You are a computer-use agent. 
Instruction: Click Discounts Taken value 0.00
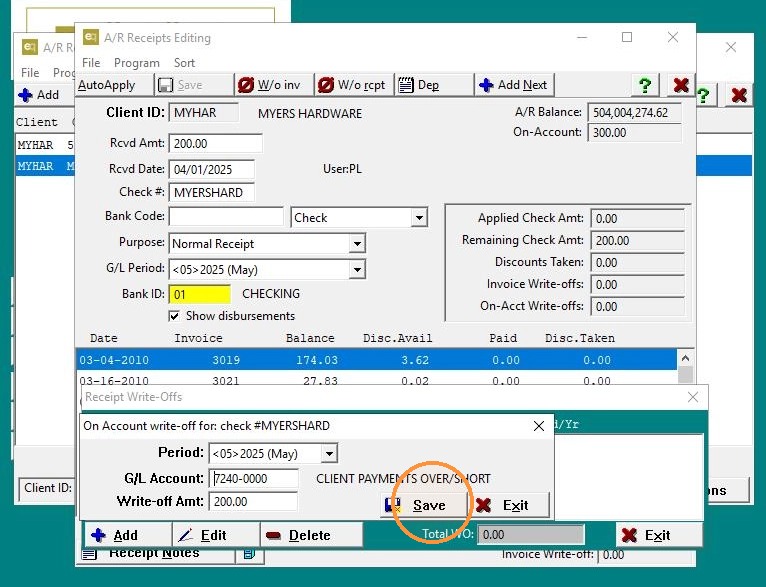pyautogui.click(x=637, y=263)
